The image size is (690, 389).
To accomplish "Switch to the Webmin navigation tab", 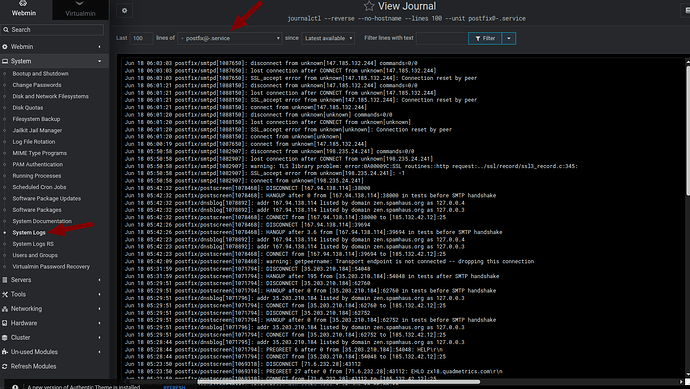I will click(24, 10).
